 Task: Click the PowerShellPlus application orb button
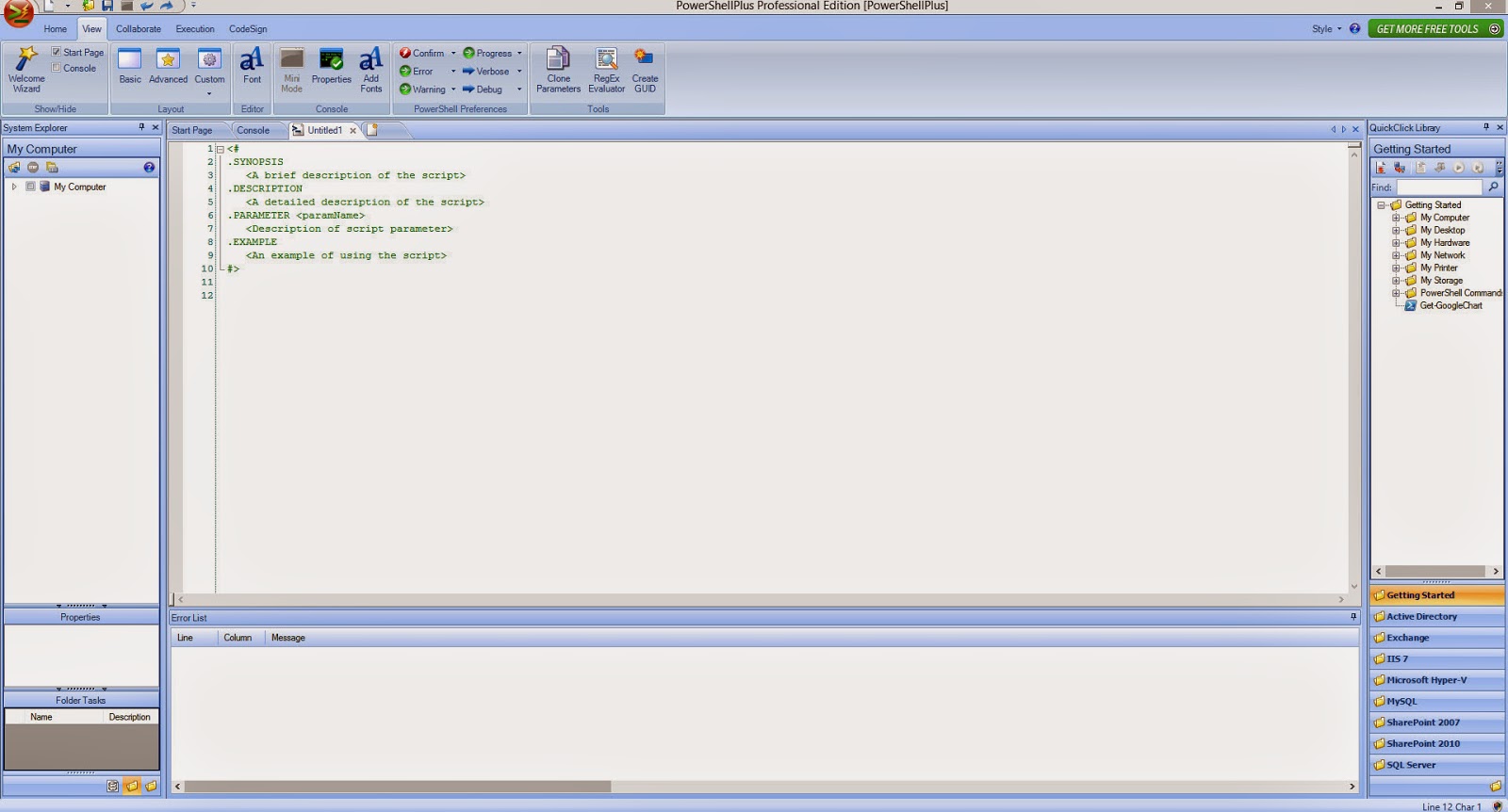(x=18, y=14)
